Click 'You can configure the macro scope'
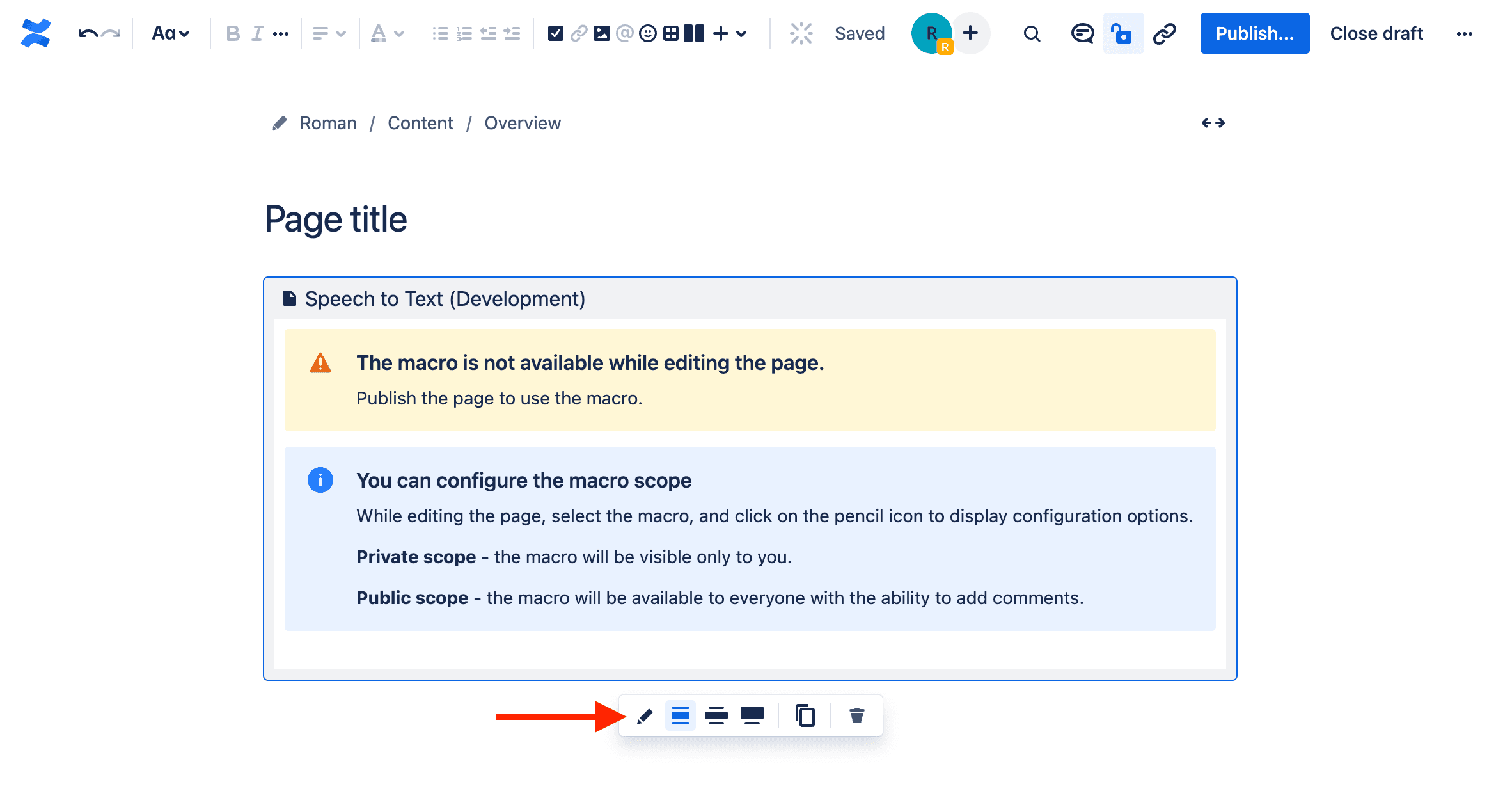This screenshot has height=791, width=1512. 524,481
